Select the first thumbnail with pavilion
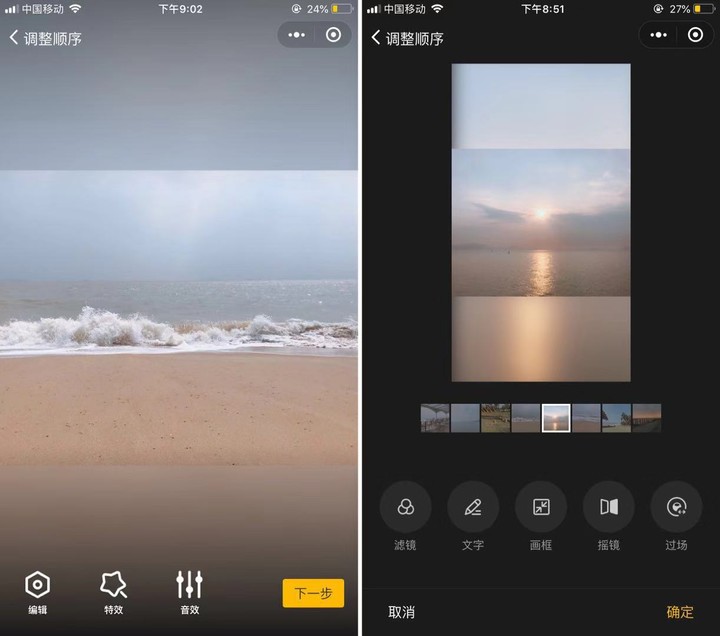Image resolution: width=720 pixels, height=636 pixels. pyautogui.click(x=435, y=418)
